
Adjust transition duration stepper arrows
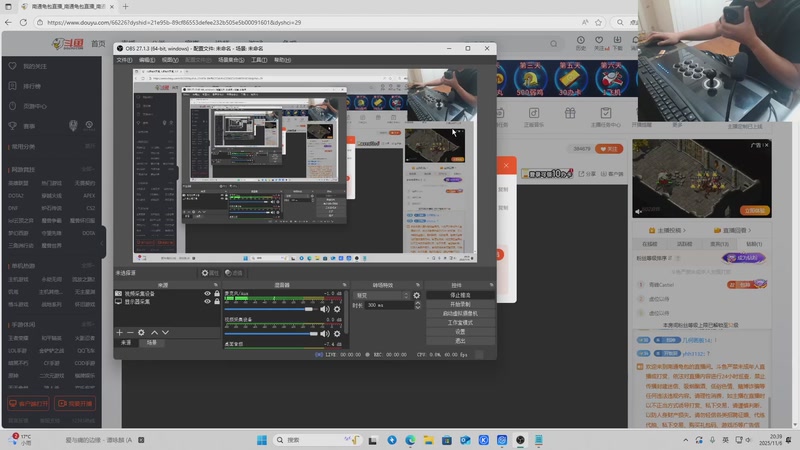(x=417, y=305)
